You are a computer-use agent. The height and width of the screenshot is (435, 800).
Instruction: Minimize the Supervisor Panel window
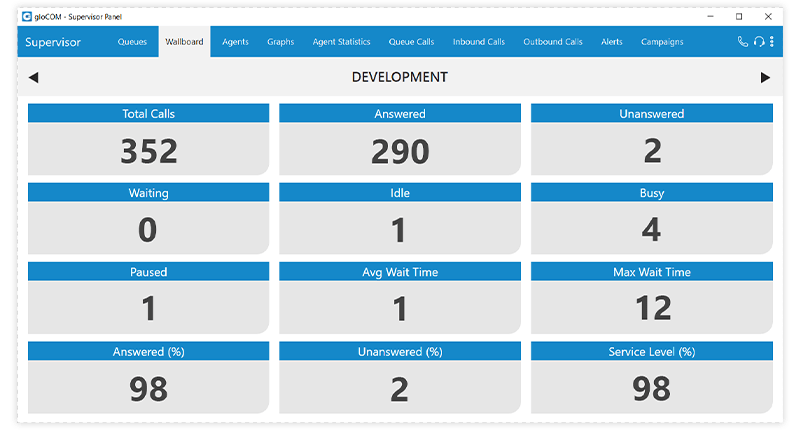(710, 16)
